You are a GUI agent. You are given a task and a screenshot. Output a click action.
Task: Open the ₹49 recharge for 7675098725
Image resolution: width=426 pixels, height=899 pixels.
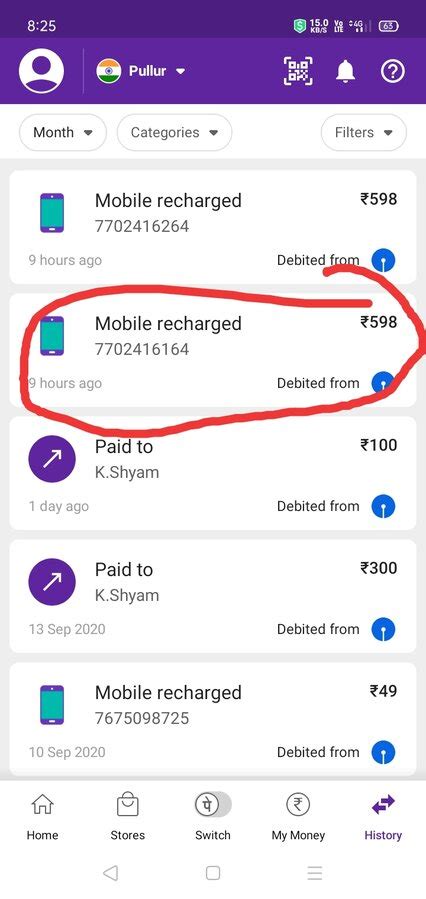click(x=213, y=720)
